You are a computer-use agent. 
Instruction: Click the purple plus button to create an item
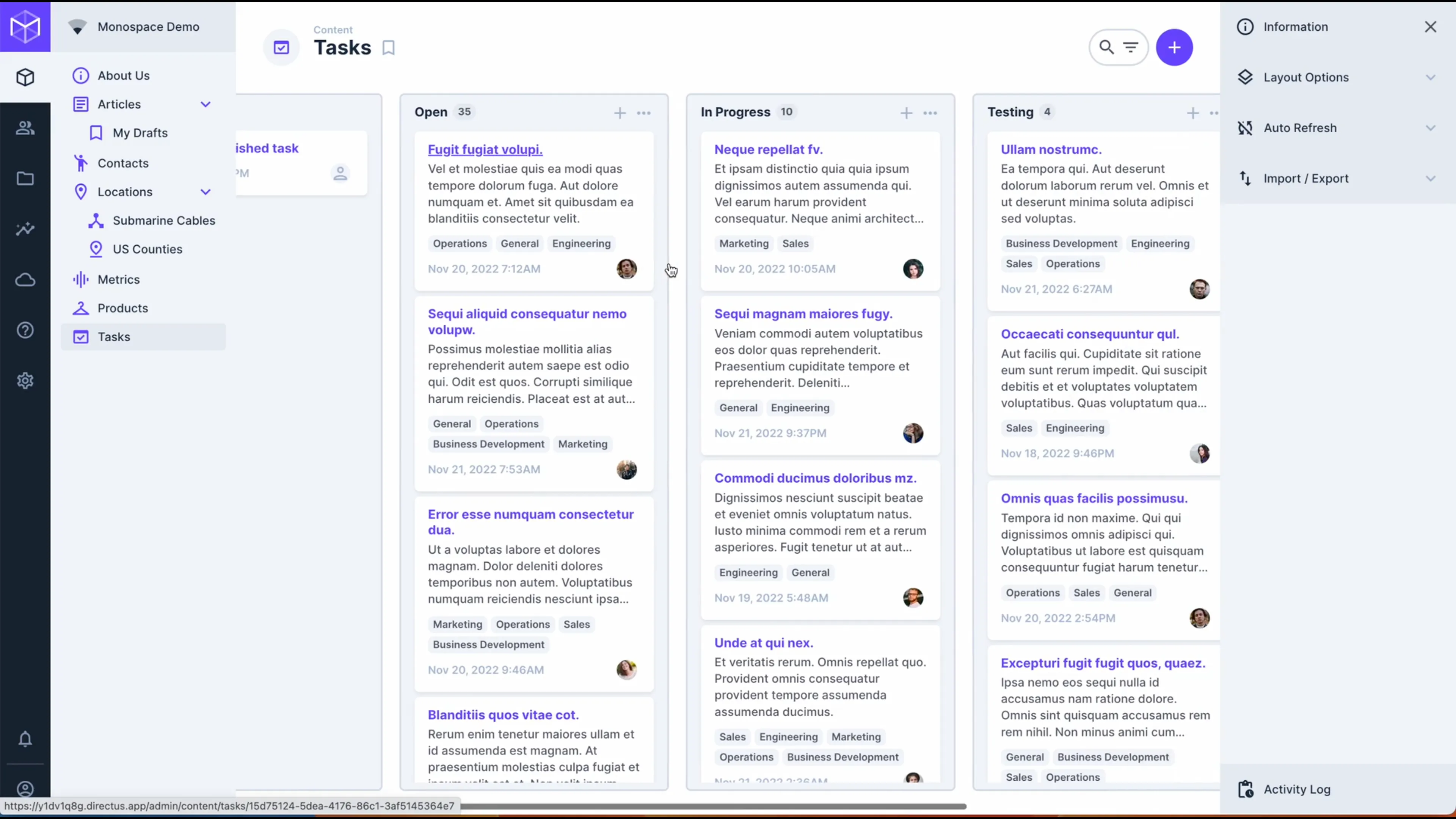(1175, 47)
